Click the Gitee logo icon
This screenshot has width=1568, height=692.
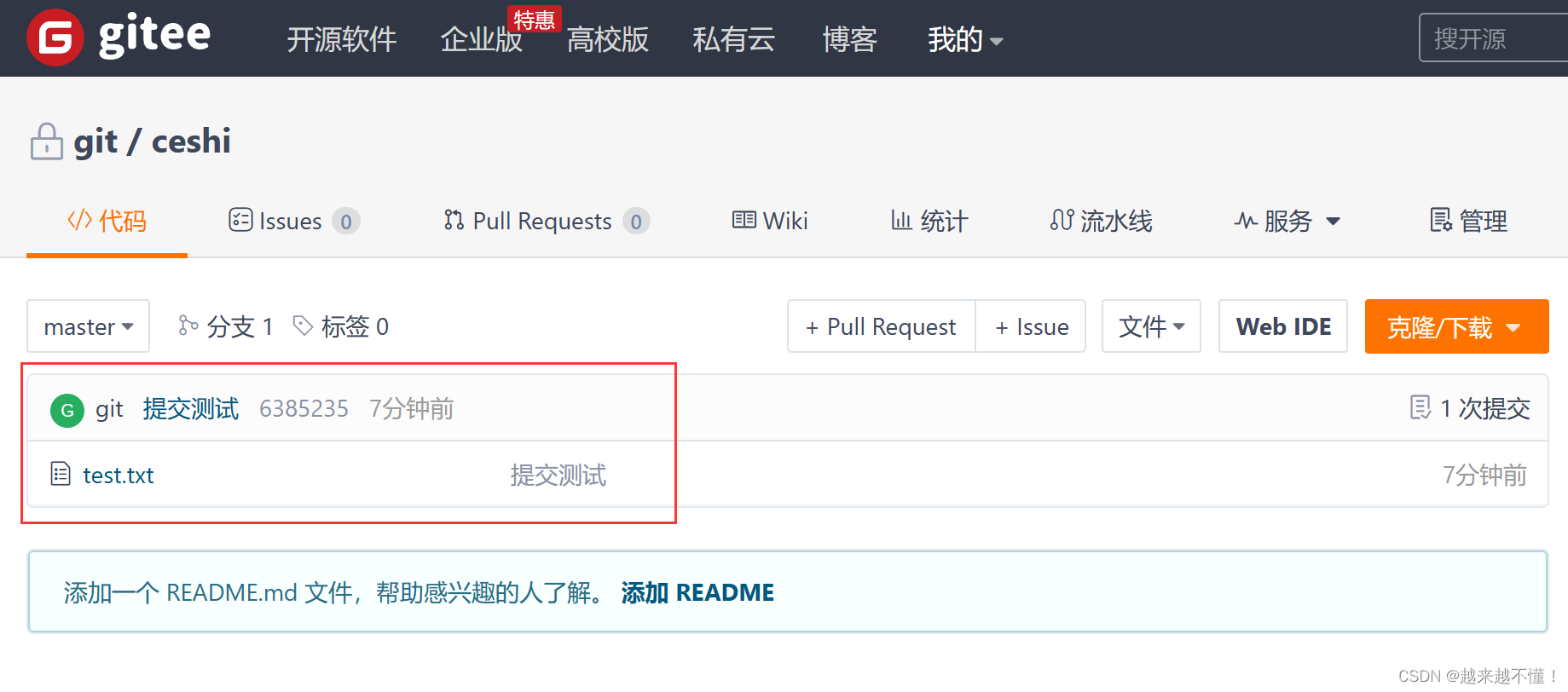[55, 37]
